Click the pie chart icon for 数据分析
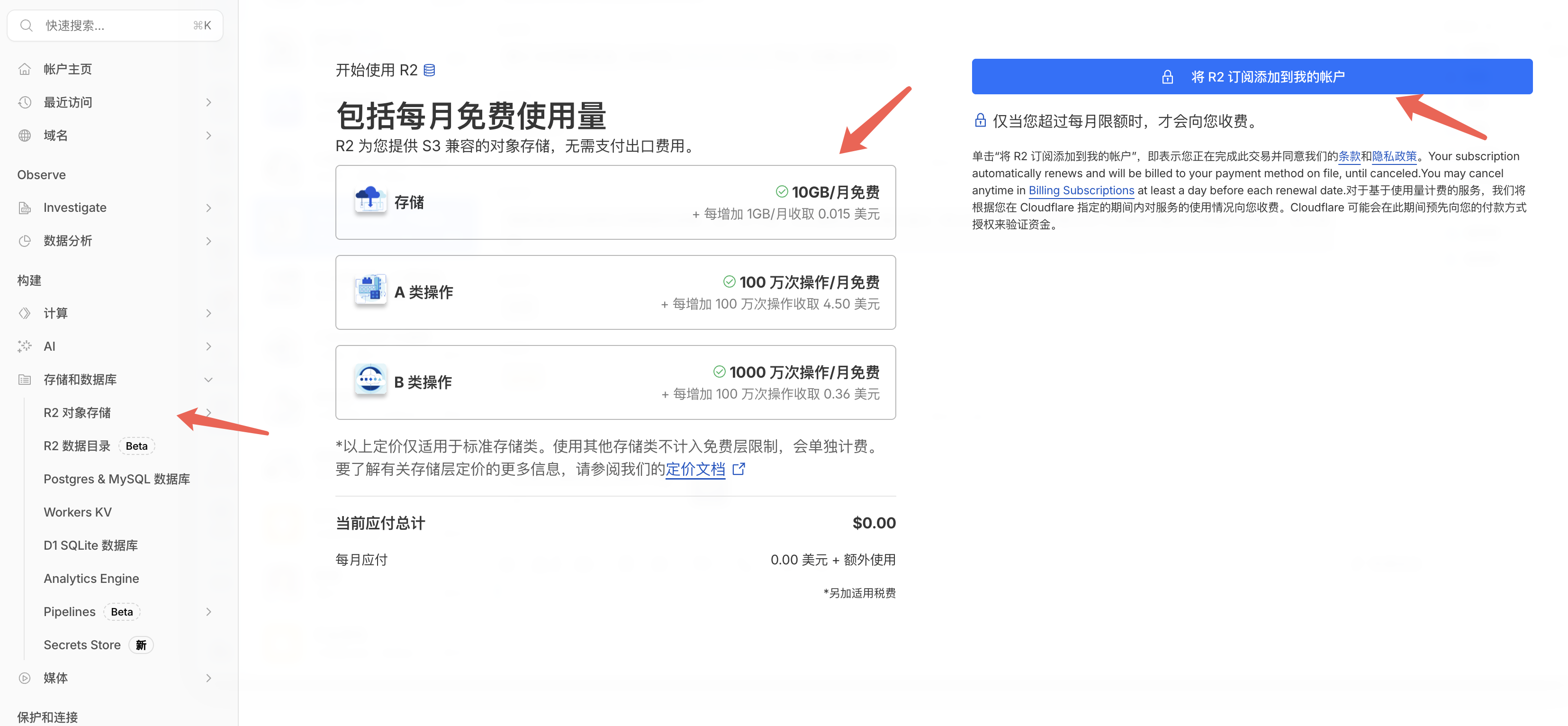1568x726 pixels. [24, 241]
